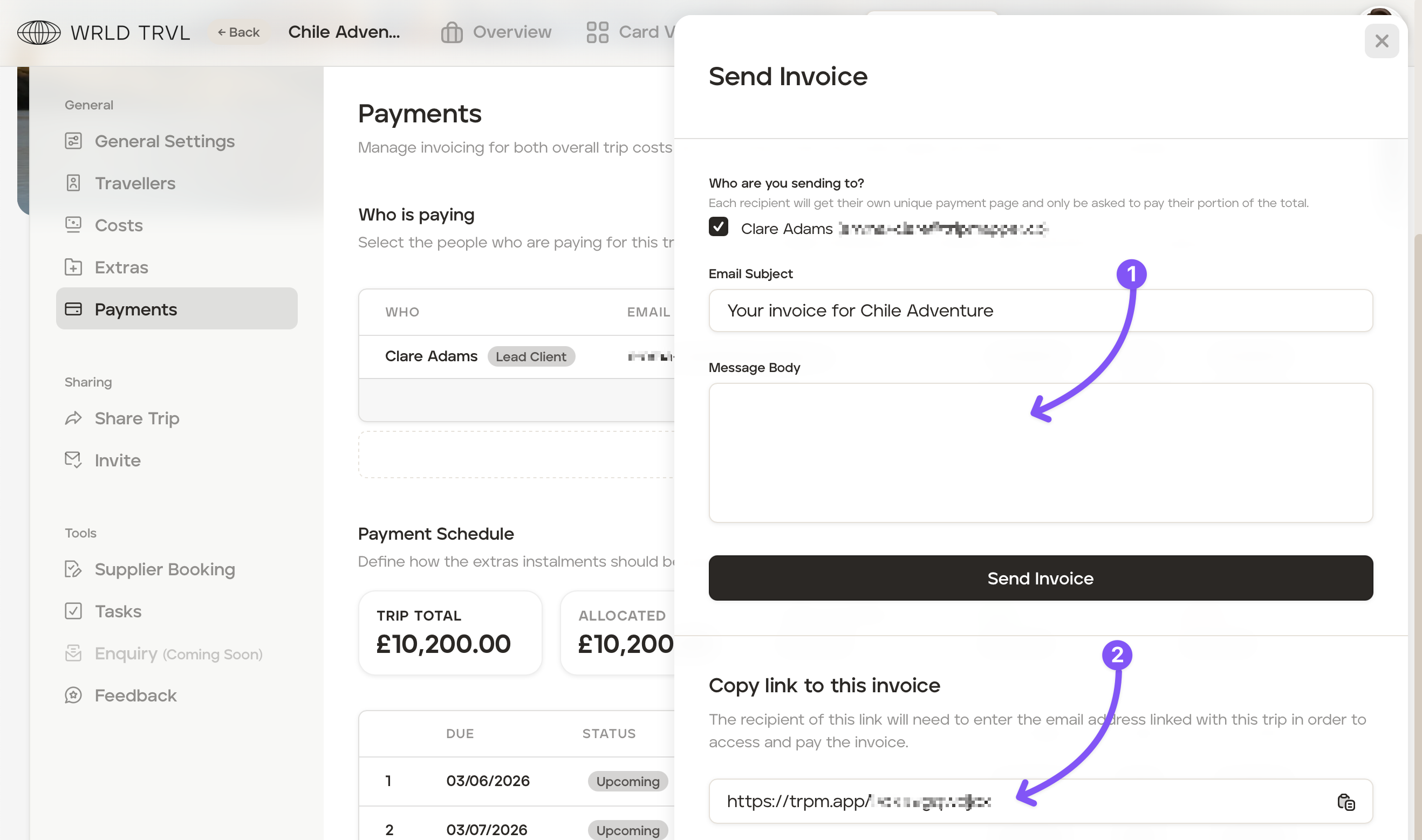Close the Send Invoice panel
The height and width of the screenshot is (840, 1422).
pos(1381,41)
